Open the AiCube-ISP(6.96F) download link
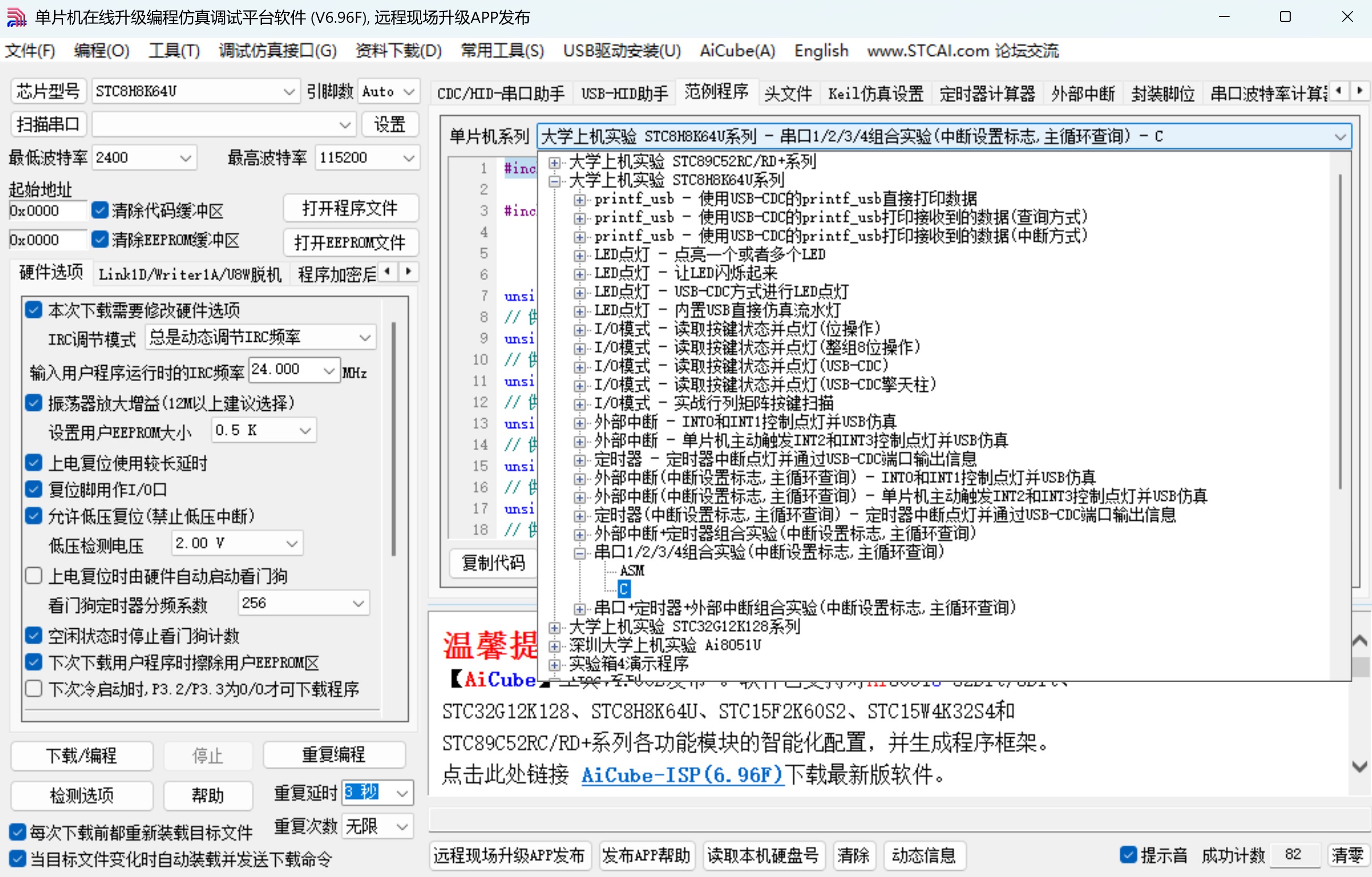This screenshot has height=877, width=1372. point(681,775)
